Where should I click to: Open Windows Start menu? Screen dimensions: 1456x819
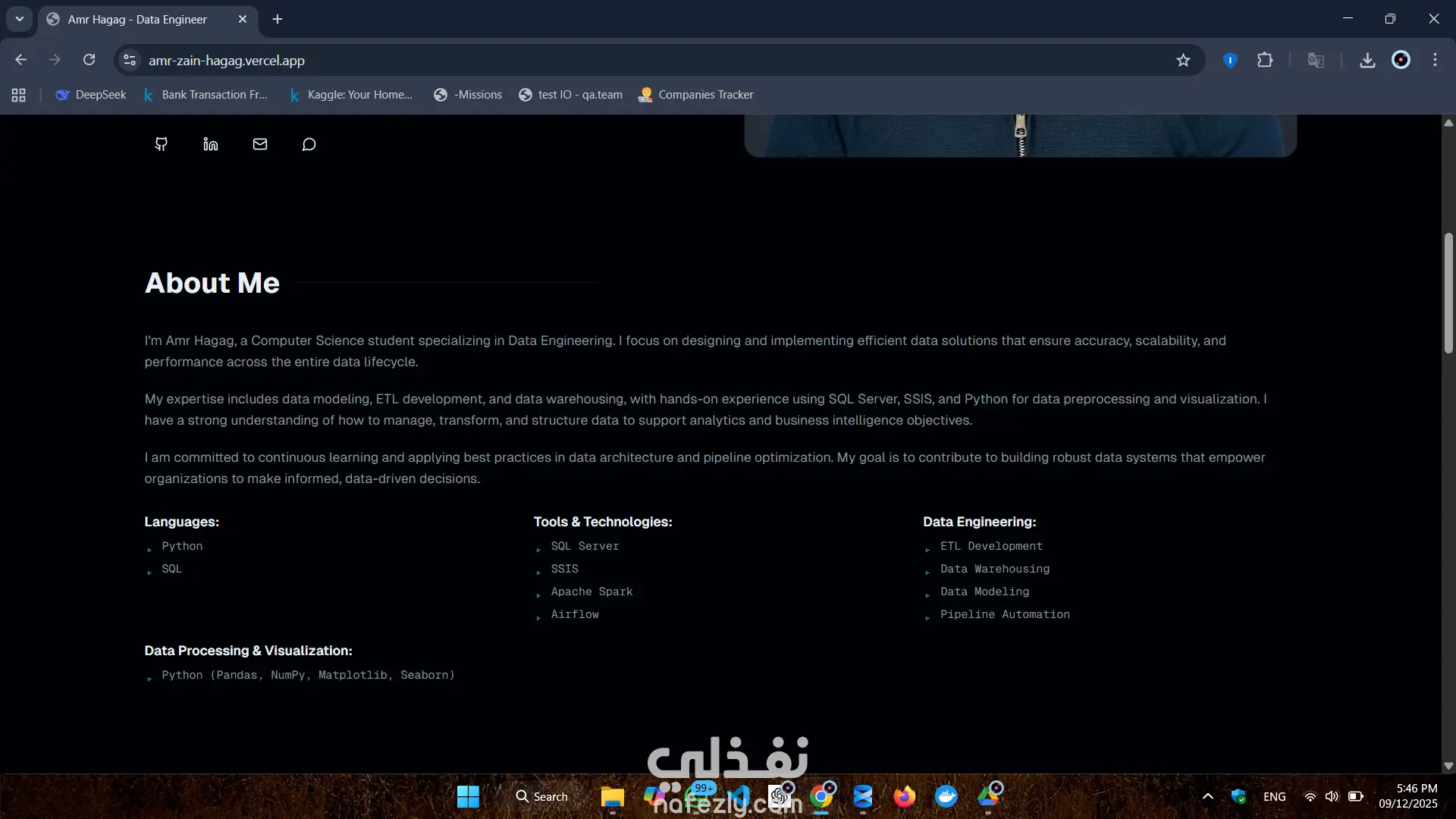[468, 796]
